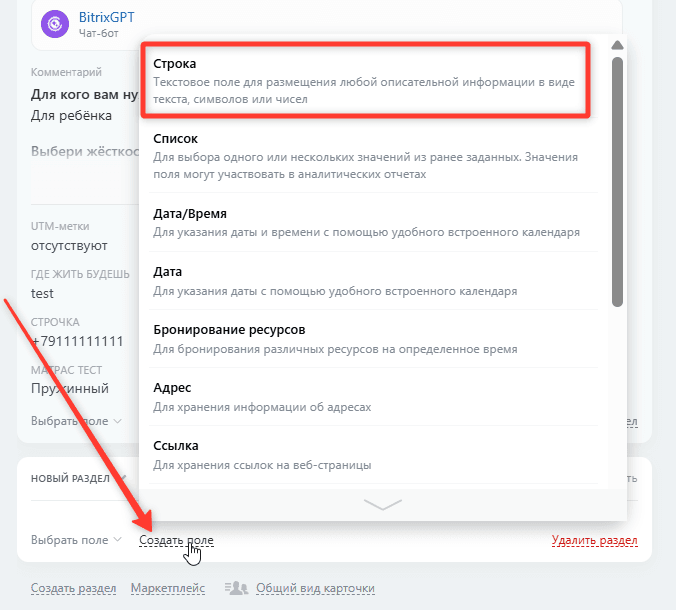This screenshot has width=676, height=610.
Task: Pick the Бронирование ресурсов field type
Action: pos(373,338)
